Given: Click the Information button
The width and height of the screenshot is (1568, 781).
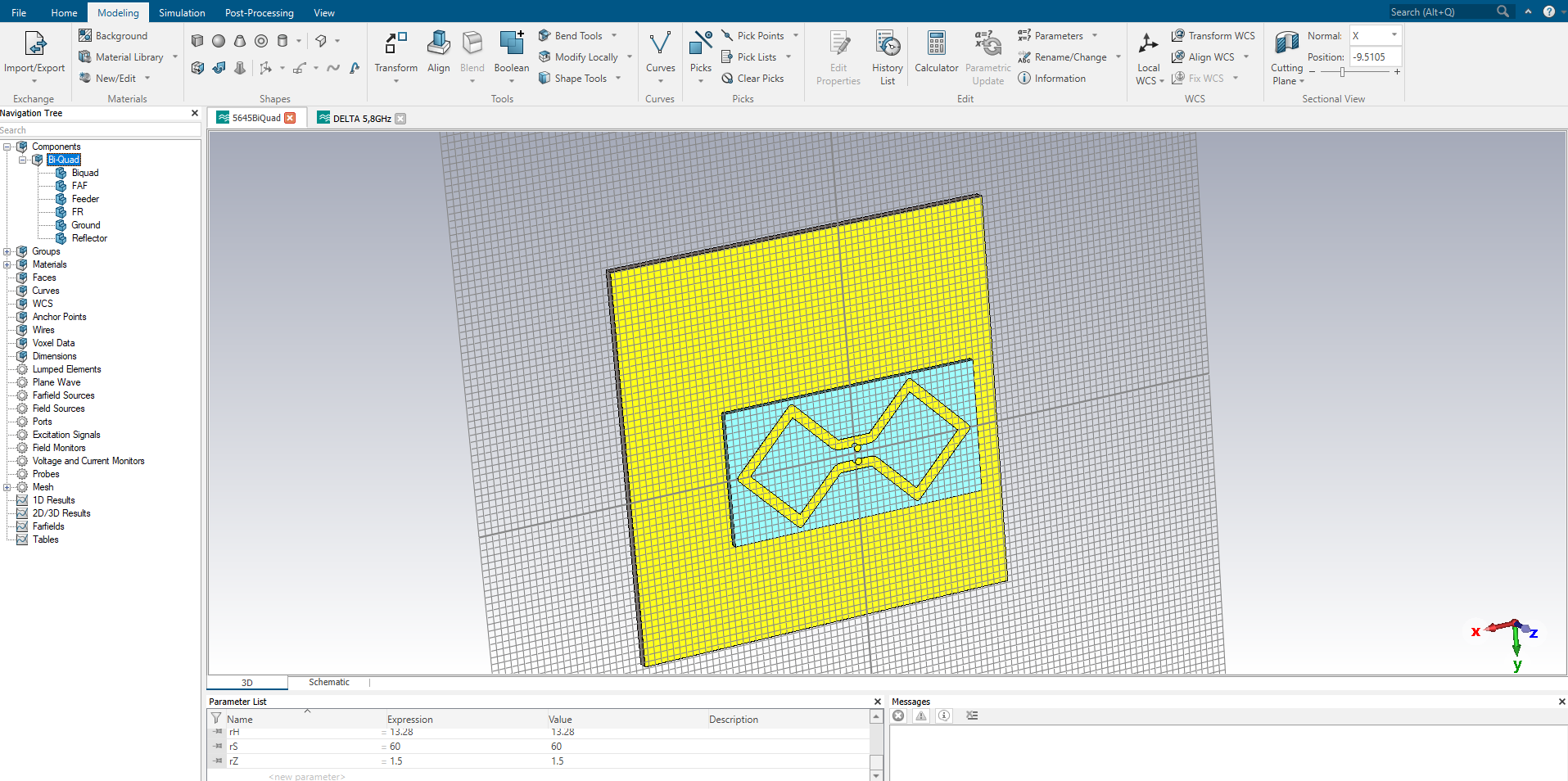Looking at the screenshot, I should click(x=1051, y=79).
